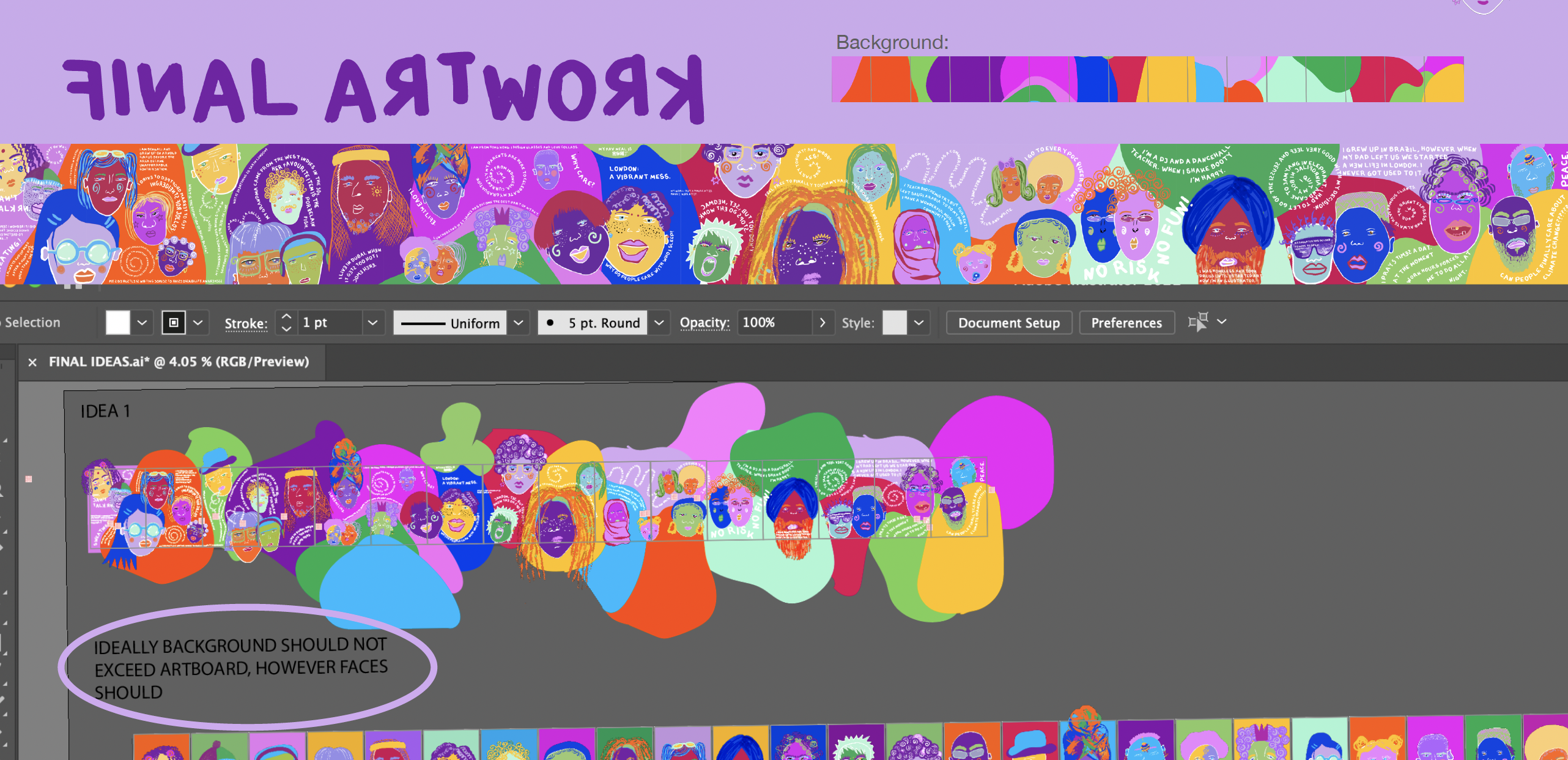Click the align to selection icon
This screenshot has height=760, width=1568.
pyautogui.click(x=1198, y=322)
